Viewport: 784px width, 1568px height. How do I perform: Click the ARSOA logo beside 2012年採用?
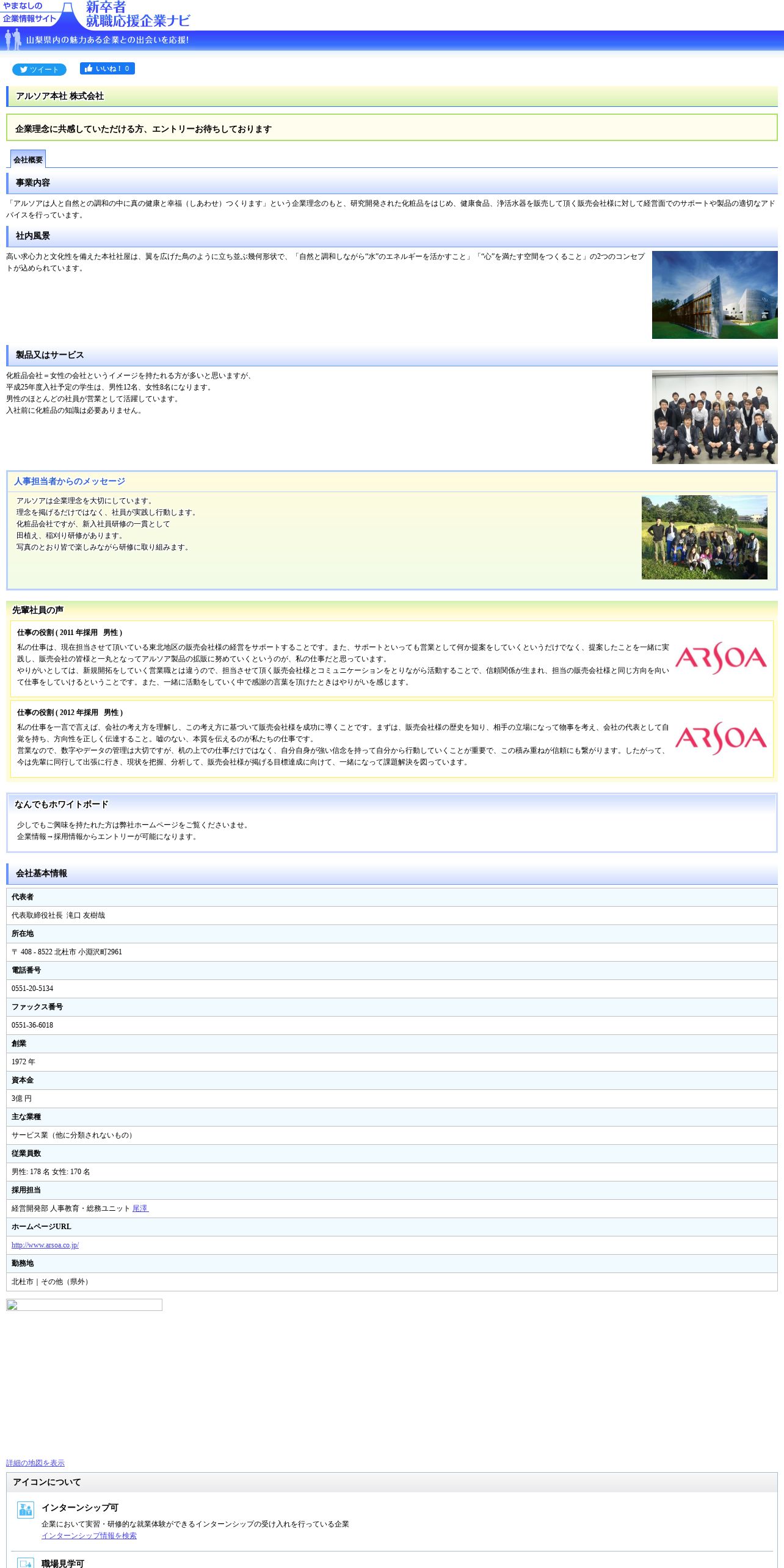[721, 738]
